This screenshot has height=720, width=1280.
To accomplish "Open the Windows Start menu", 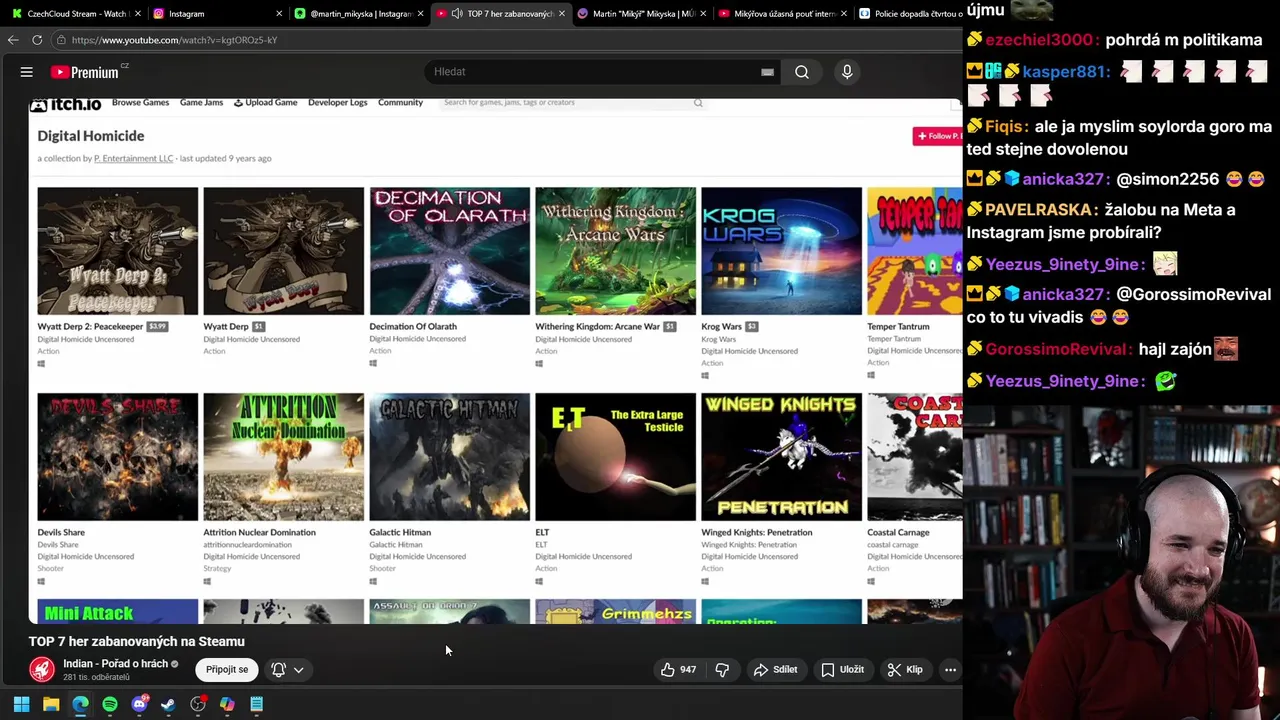I will click(21, 704).
